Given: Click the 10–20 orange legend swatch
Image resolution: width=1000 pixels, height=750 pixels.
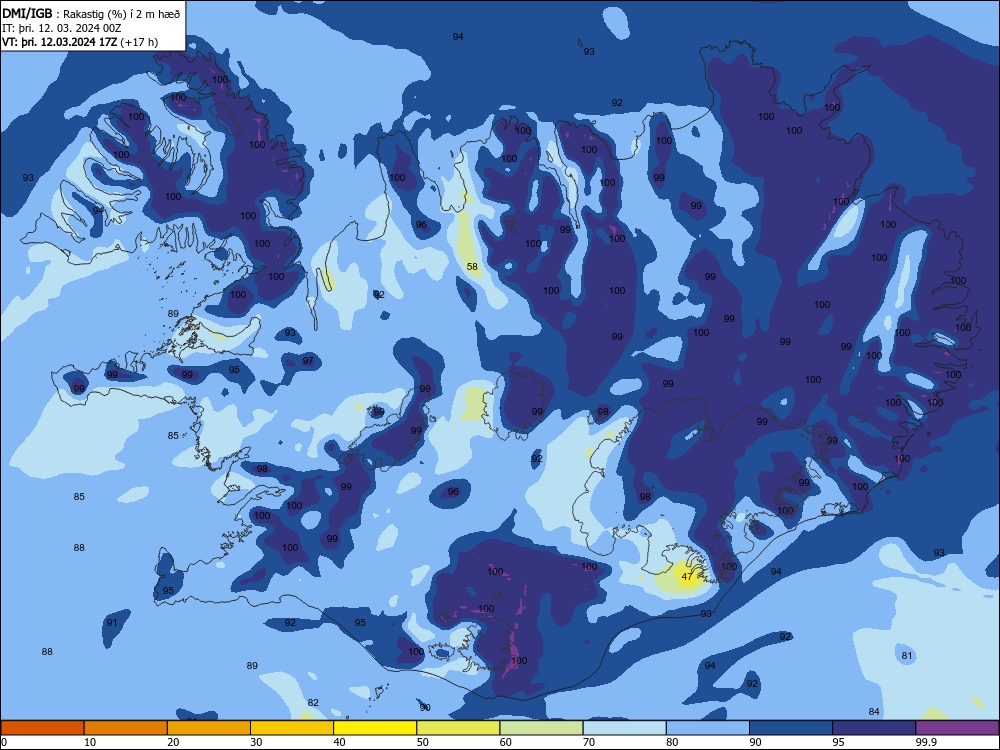Looking at the screenshot, I should pyautogui.click(x=126, y=728).
